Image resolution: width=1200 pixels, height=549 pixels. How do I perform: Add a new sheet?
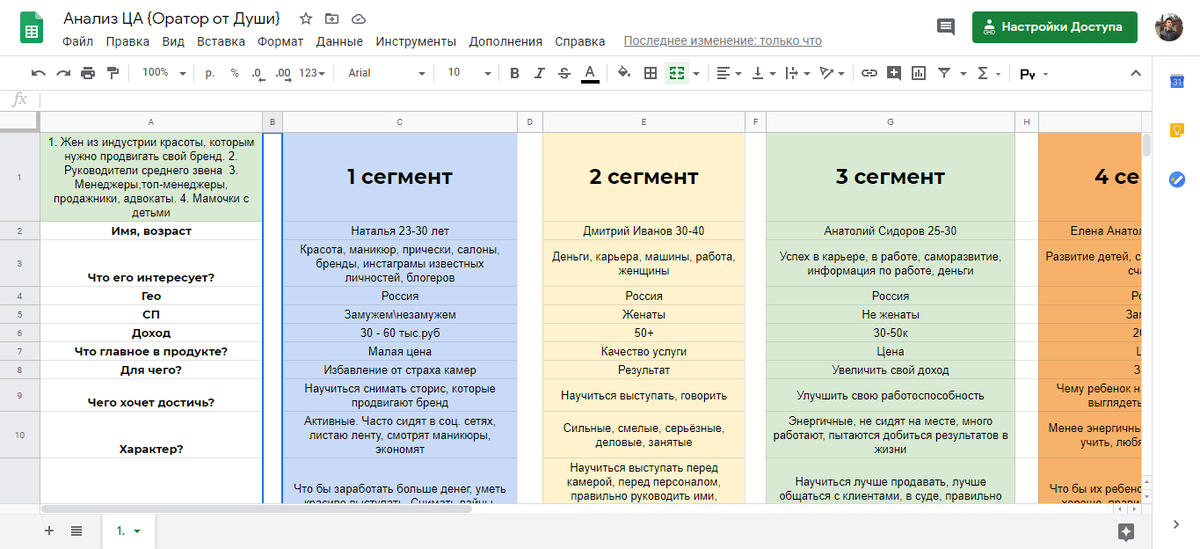pos(49,531)
